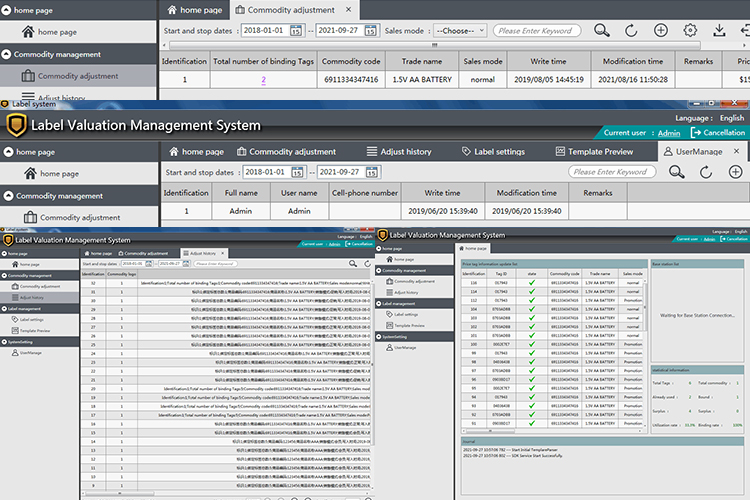Click the refresh icon in UserManage toolbar

pyautogui.click(x=706, y=172)
